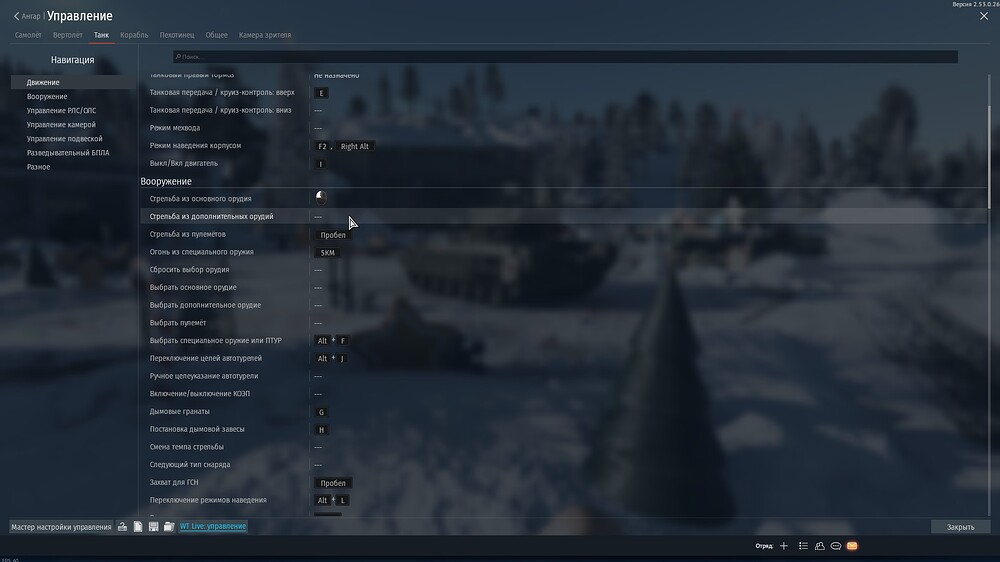Click Пробел binding for Захват для ГСН
The height and width of the screenshot is (562, 1000).
pos(333,483)
